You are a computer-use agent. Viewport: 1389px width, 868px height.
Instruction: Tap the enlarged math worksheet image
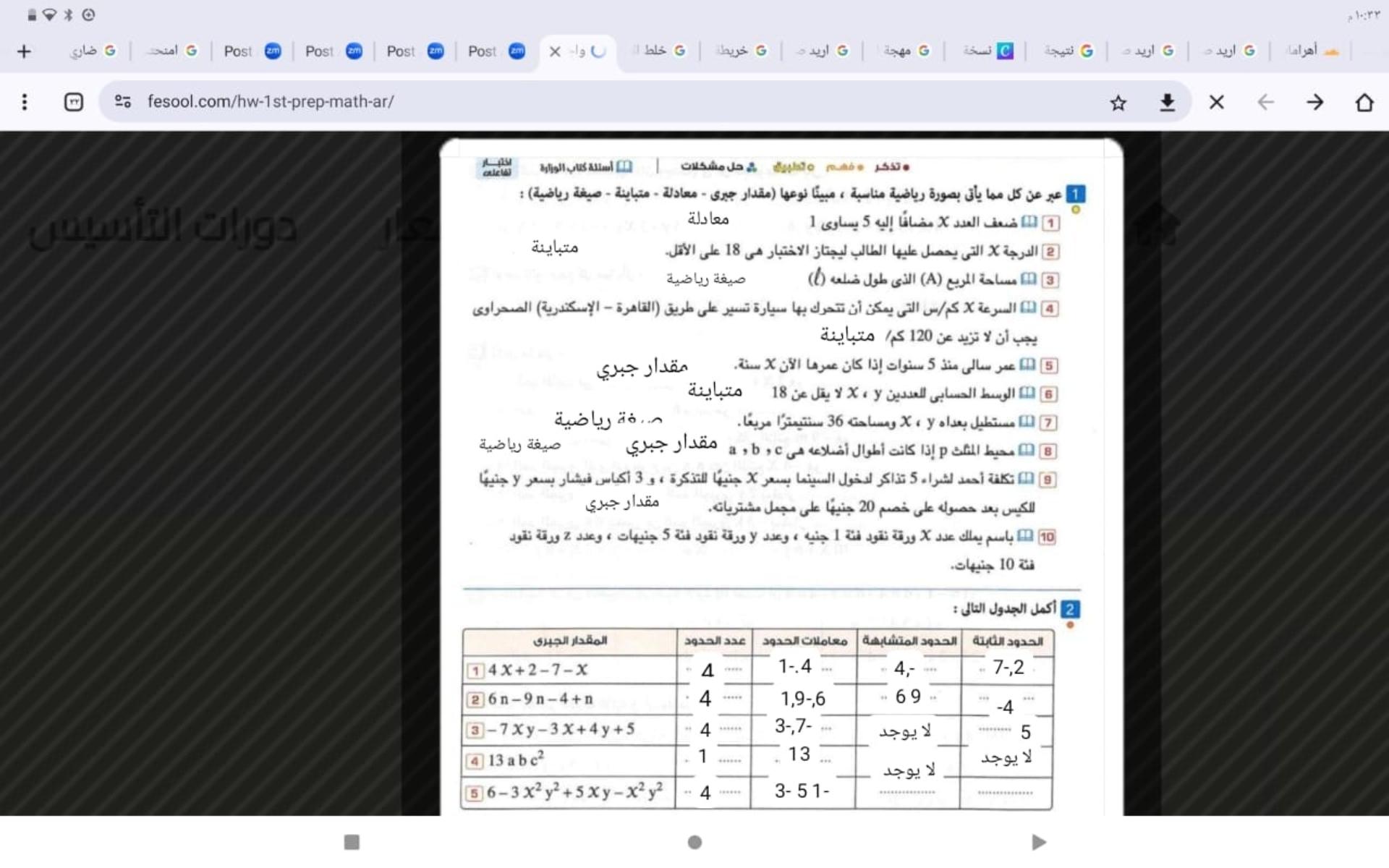tap(781, 476)
